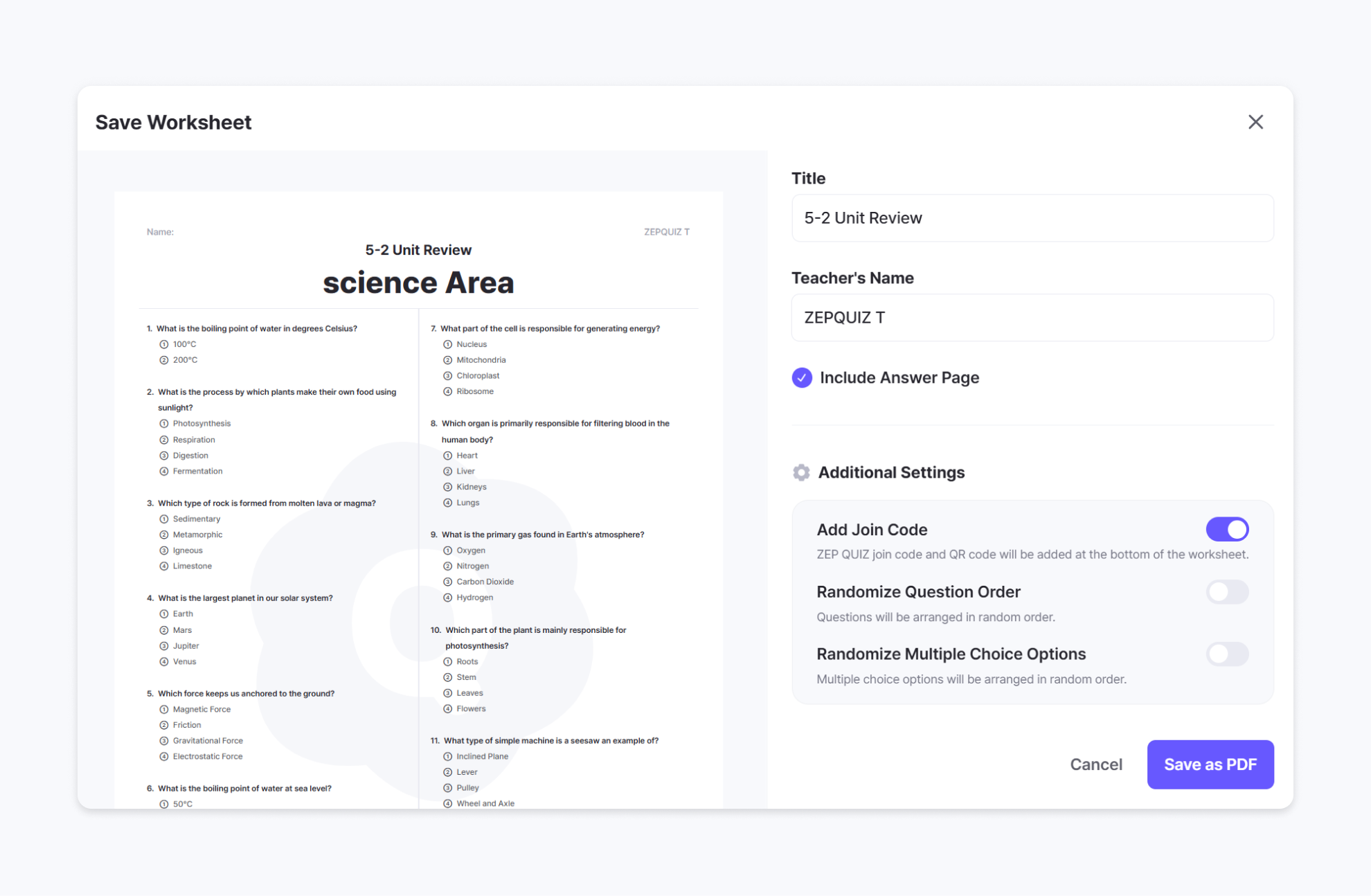Image resolution: width=1371 pixels, height=896 pixels.
Task: Click the Additional Settings gear icon
Action: tap(801, 472)
